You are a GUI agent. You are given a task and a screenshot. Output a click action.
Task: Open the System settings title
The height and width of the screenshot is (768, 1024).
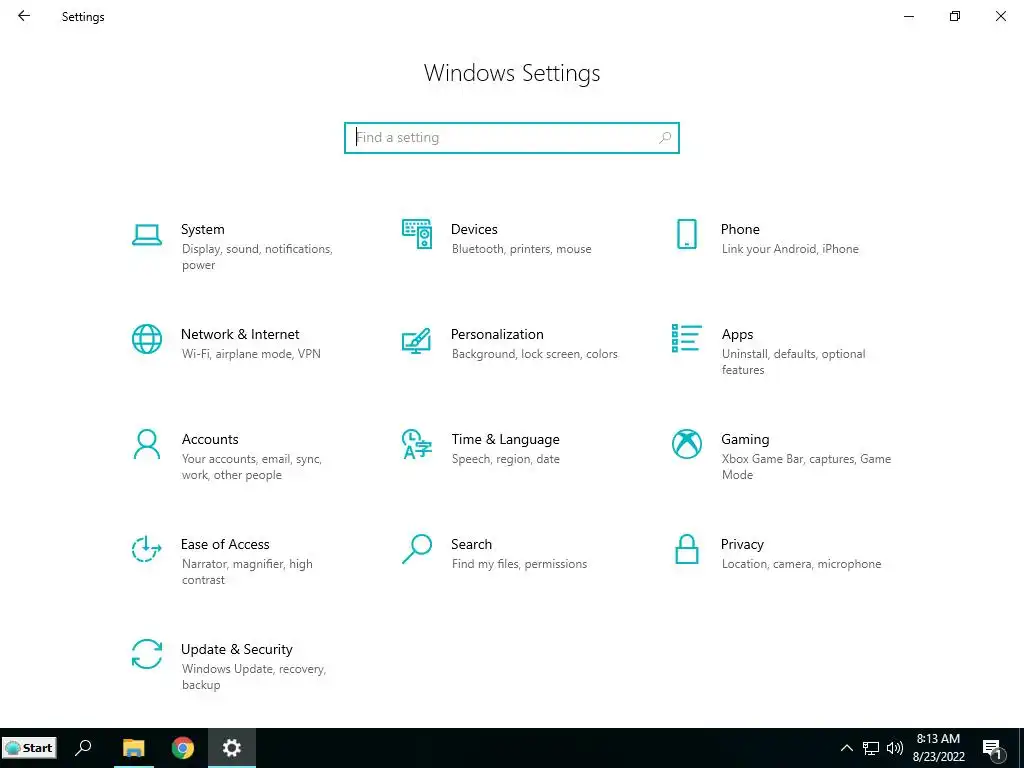click(202, 229)
